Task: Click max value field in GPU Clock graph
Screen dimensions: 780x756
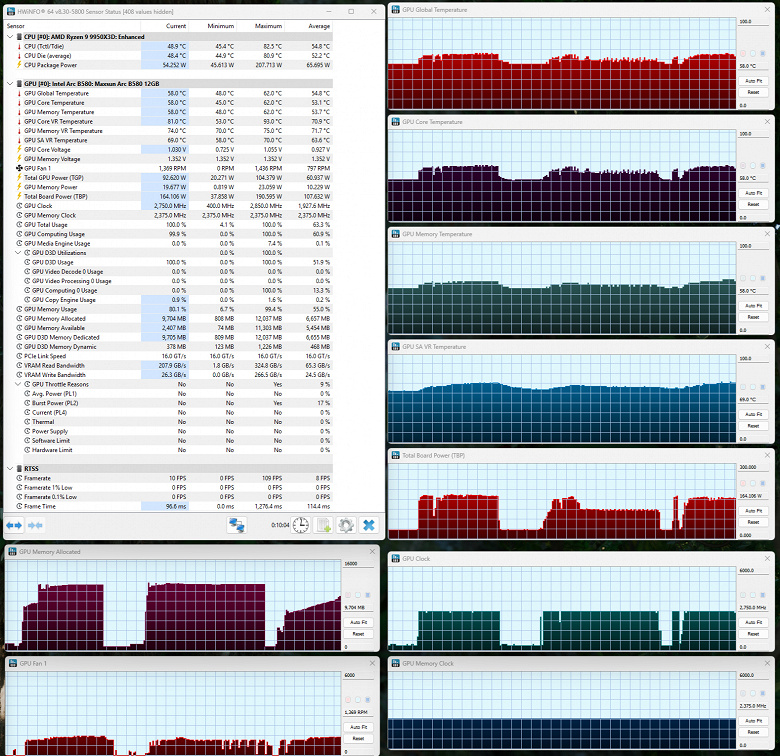Action: coord(752,571)
